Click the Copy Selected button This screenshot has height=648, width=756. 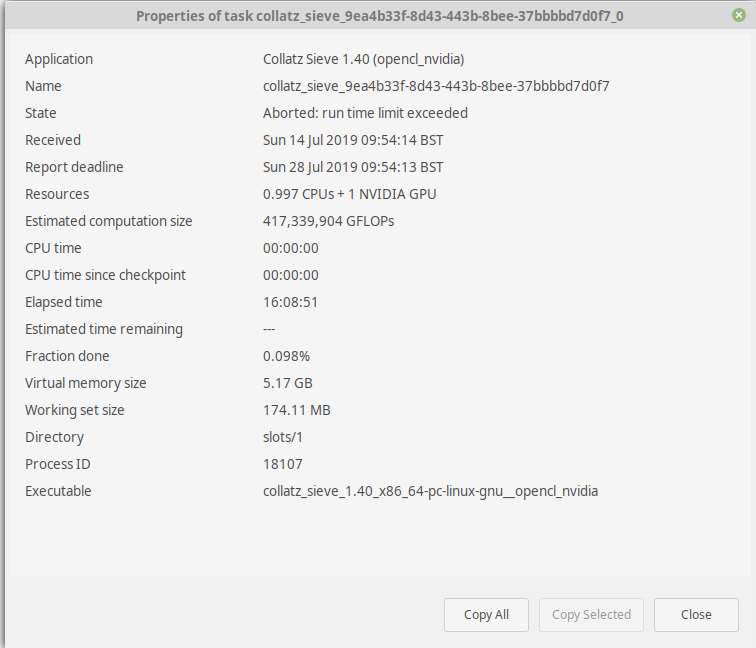[x=591, y=615]
